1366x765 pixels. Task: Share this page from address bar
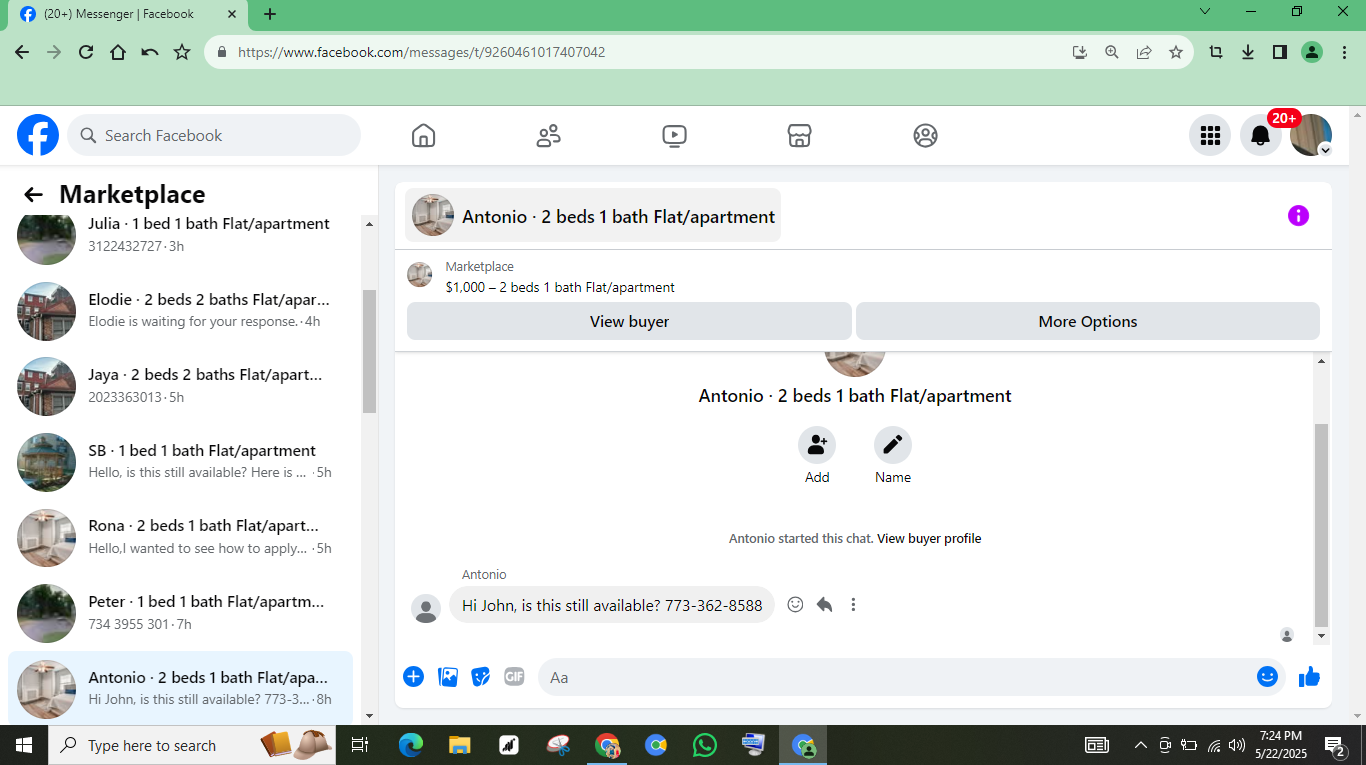coord(1144,52)
